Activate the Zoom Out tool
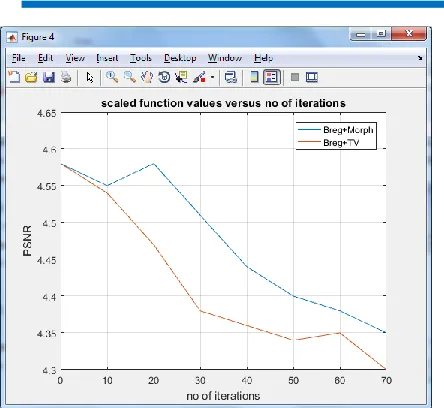This screenshot has height=408, width=444. (129, 77)
